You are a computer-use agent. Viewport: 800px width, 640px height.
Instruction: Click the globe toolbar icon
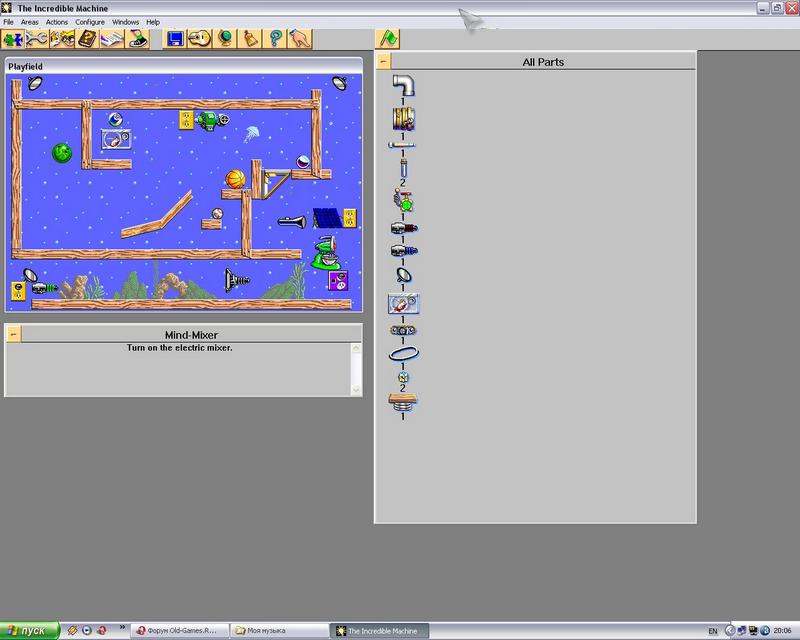tap(225, 39)
